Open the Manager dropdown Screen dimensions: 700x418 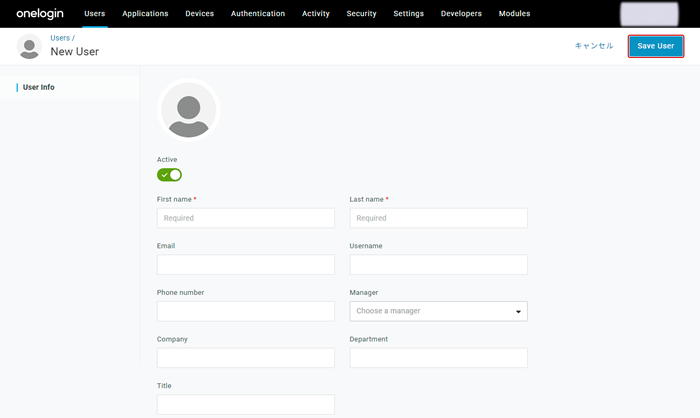point(438,311)
